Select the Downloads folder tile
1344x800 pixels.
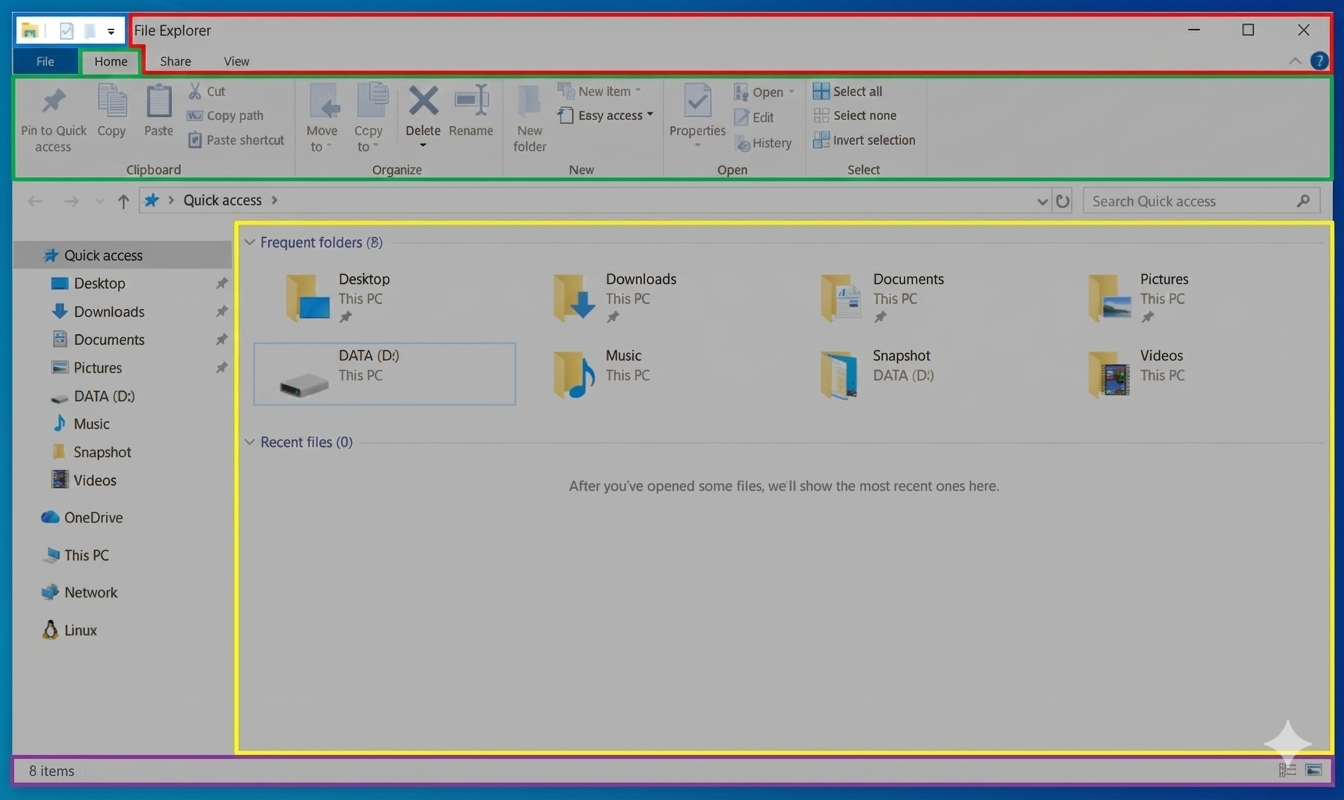pyautogui.click(x=651, y=297)
